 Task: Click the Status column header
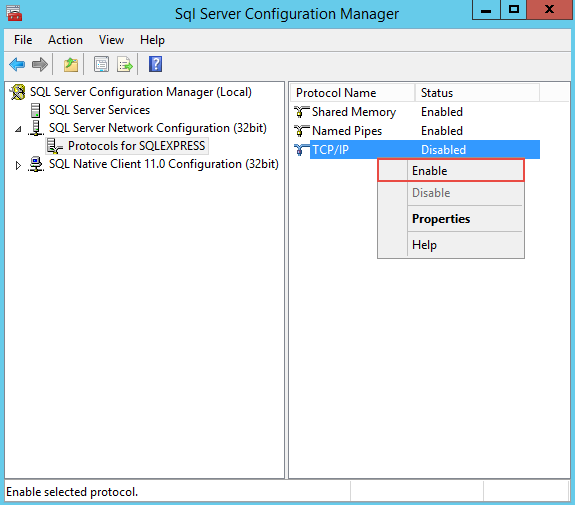tap(477, 93)
